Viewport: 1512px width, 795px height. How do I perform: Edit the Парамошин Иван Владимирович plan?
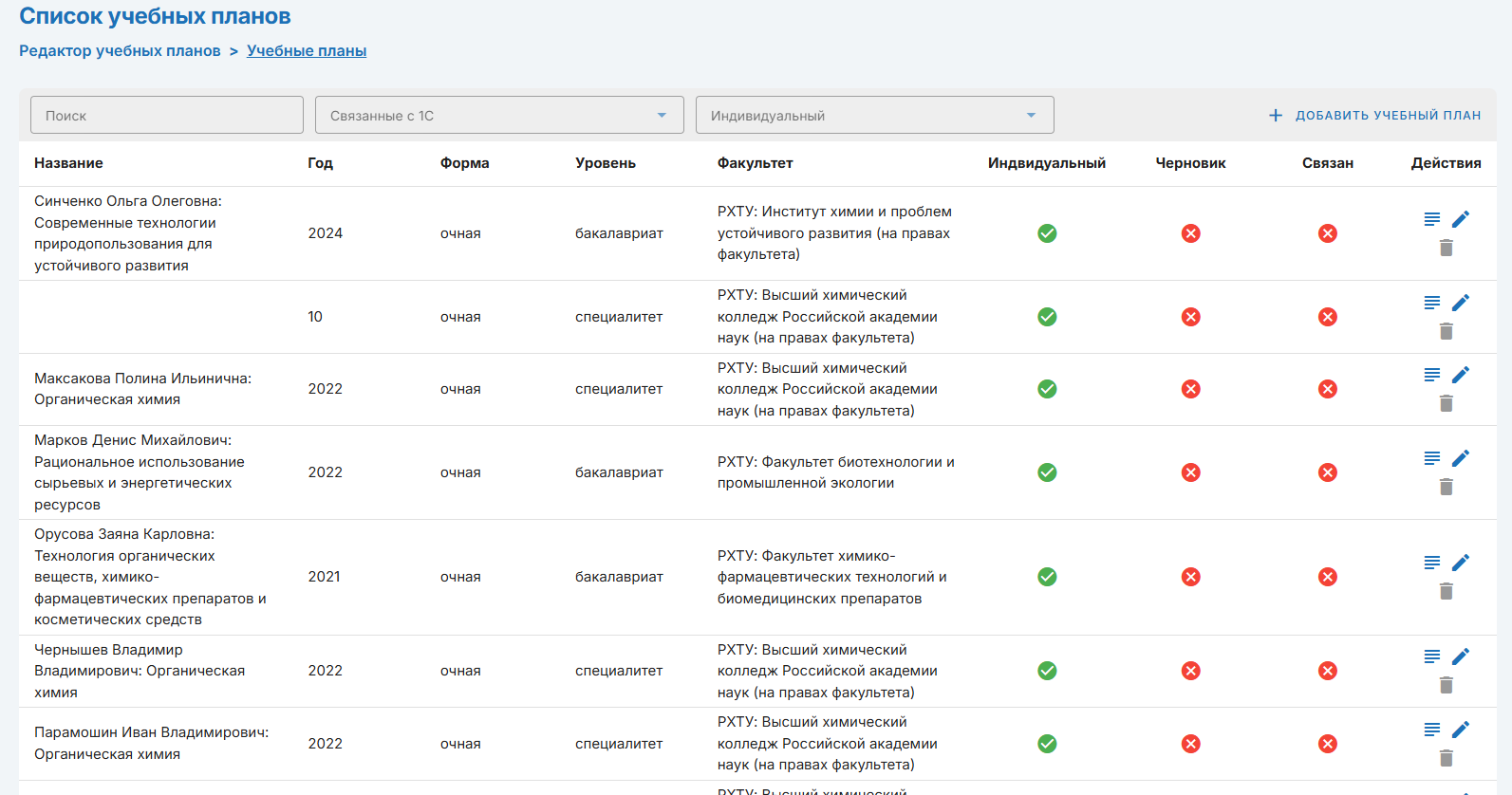[x=1460, y=729]
